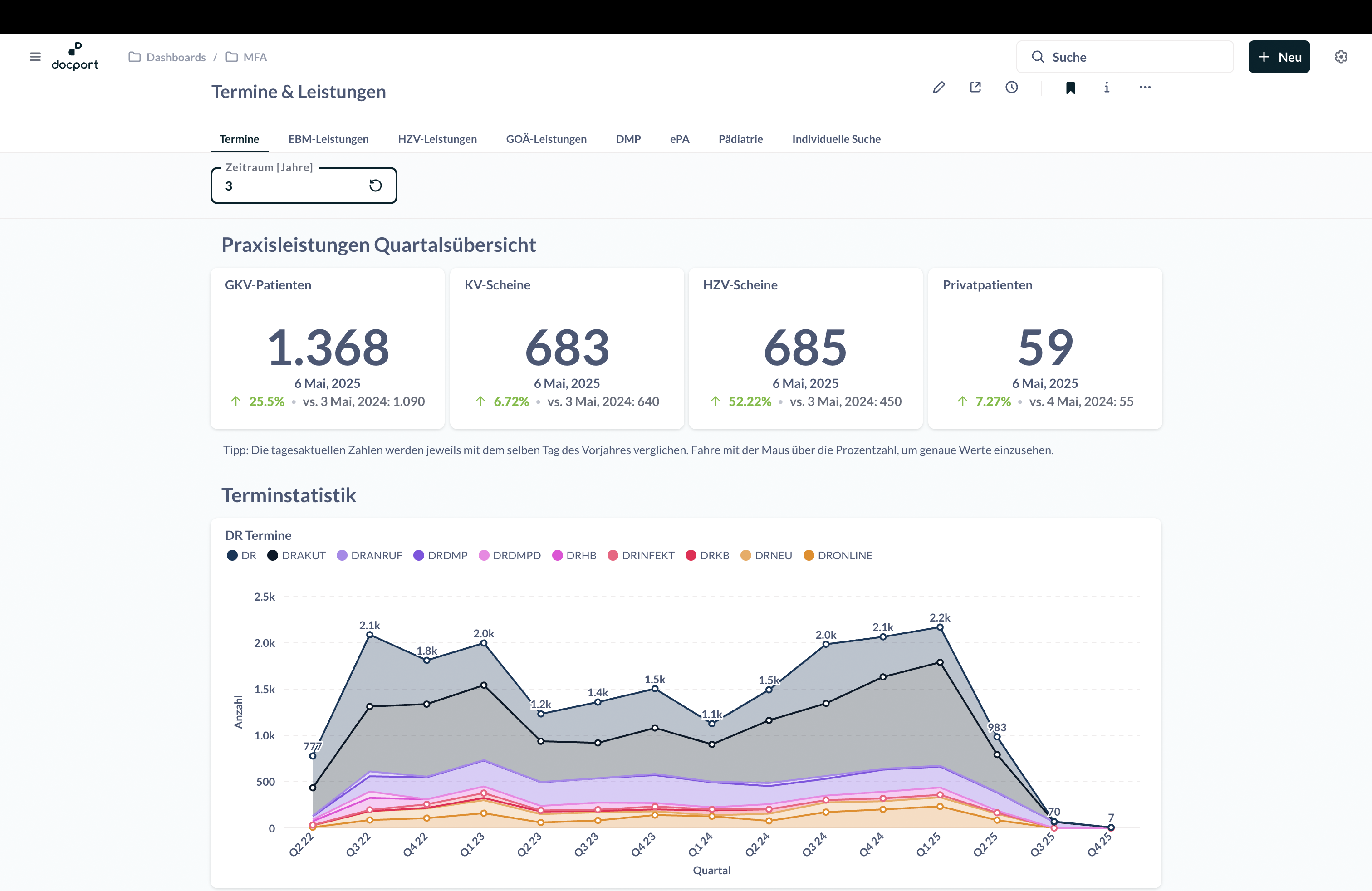The width and height of the screenshot is (1372, 891).
Task: Reset the Zeitraum filter with circular arrow
Action: click(x=375, y=186)
